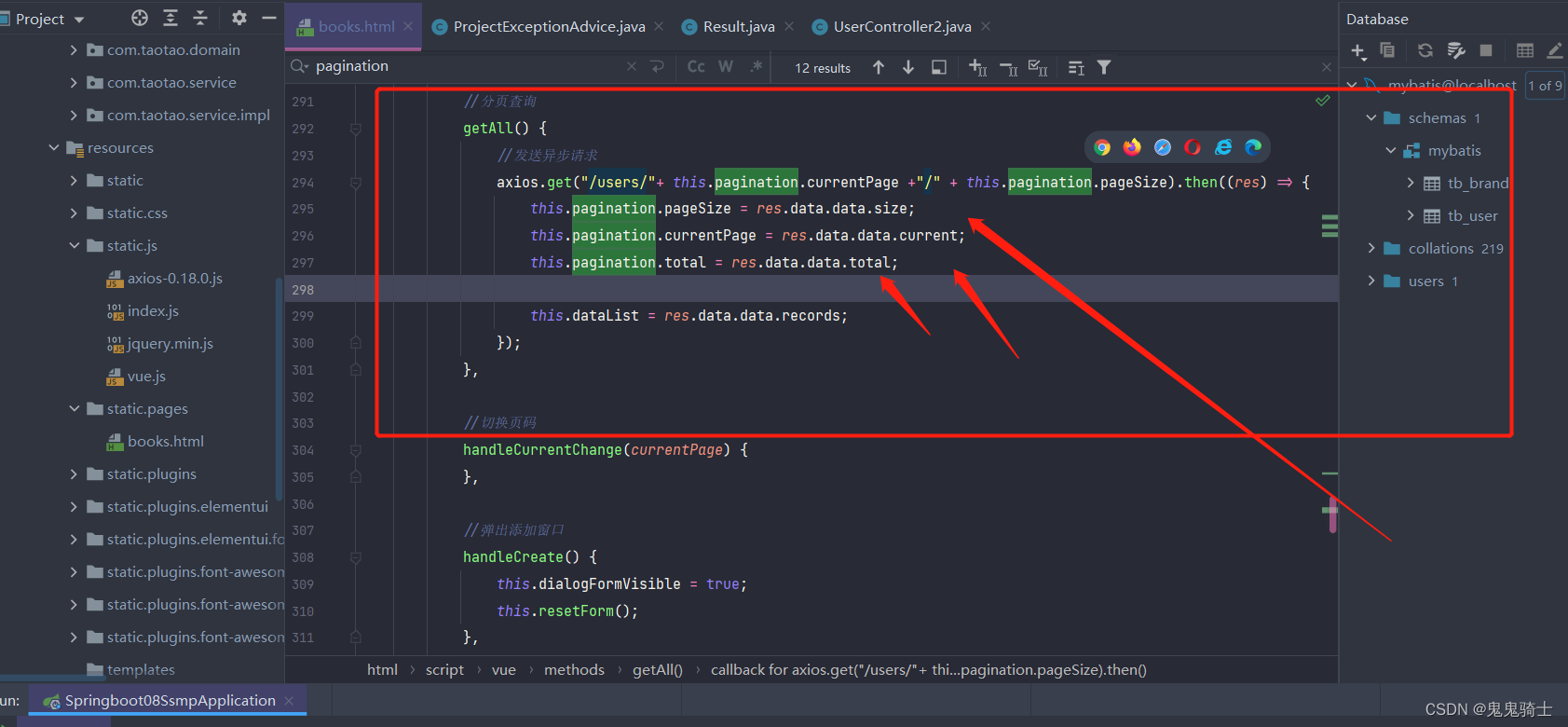
Task: Open preview in Edge browser icon
Action: pos(1253,147)
